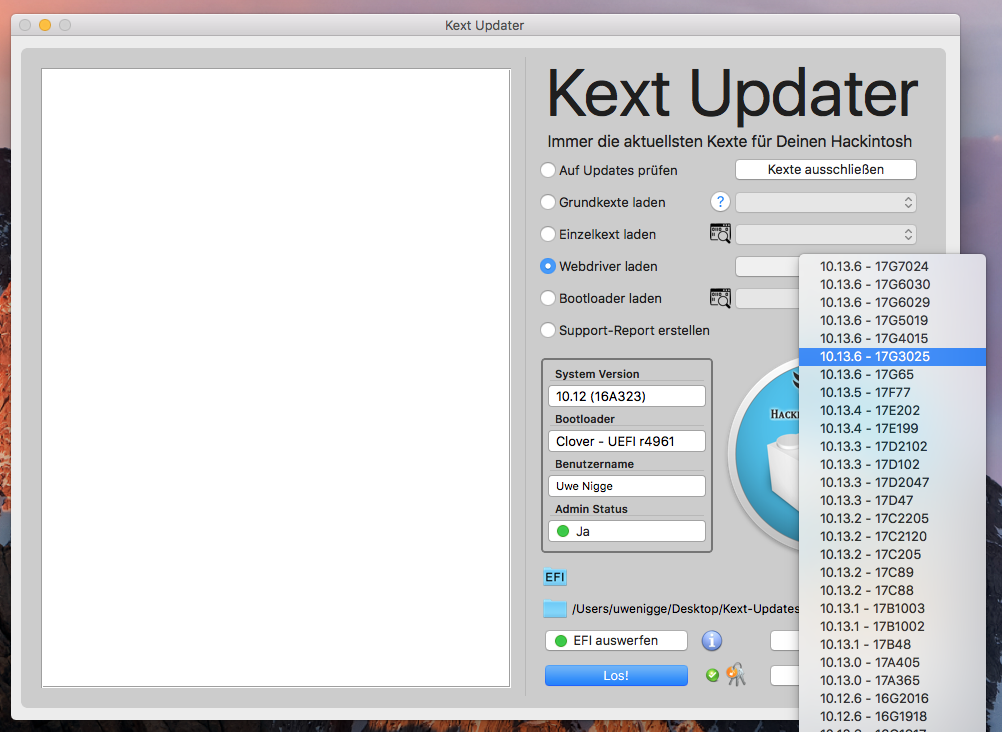Choose webdriver 10.13.4 - 17E199
The image size is (1002, 732).
tap(892, 428)
